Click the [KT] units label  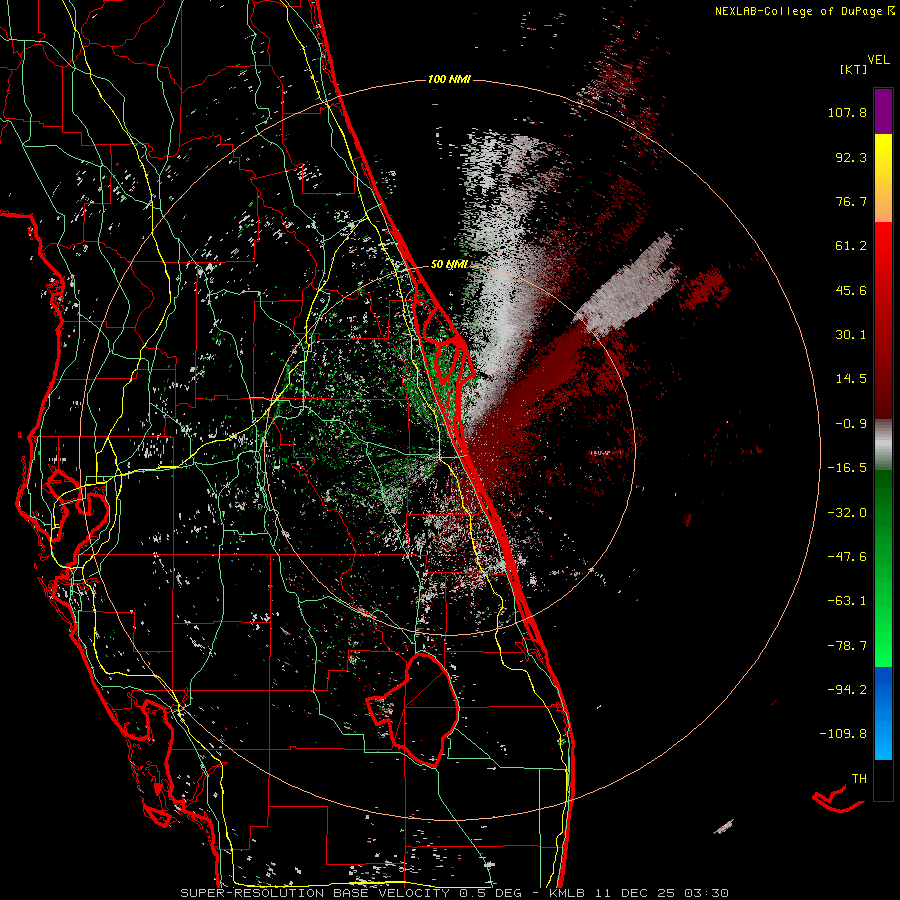853,69
